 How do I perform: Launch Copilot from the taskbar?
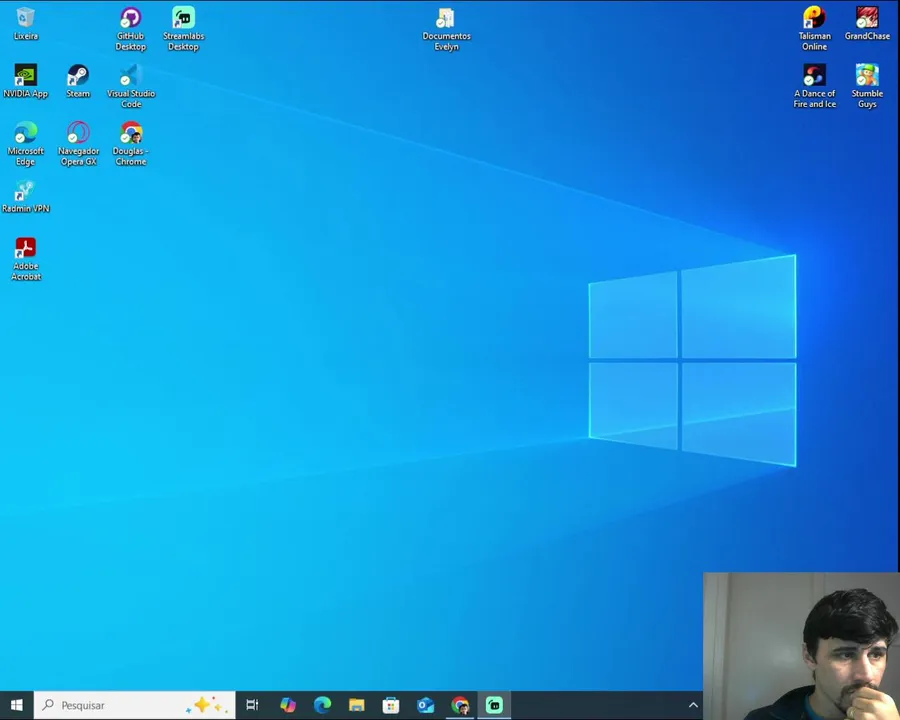288,705
